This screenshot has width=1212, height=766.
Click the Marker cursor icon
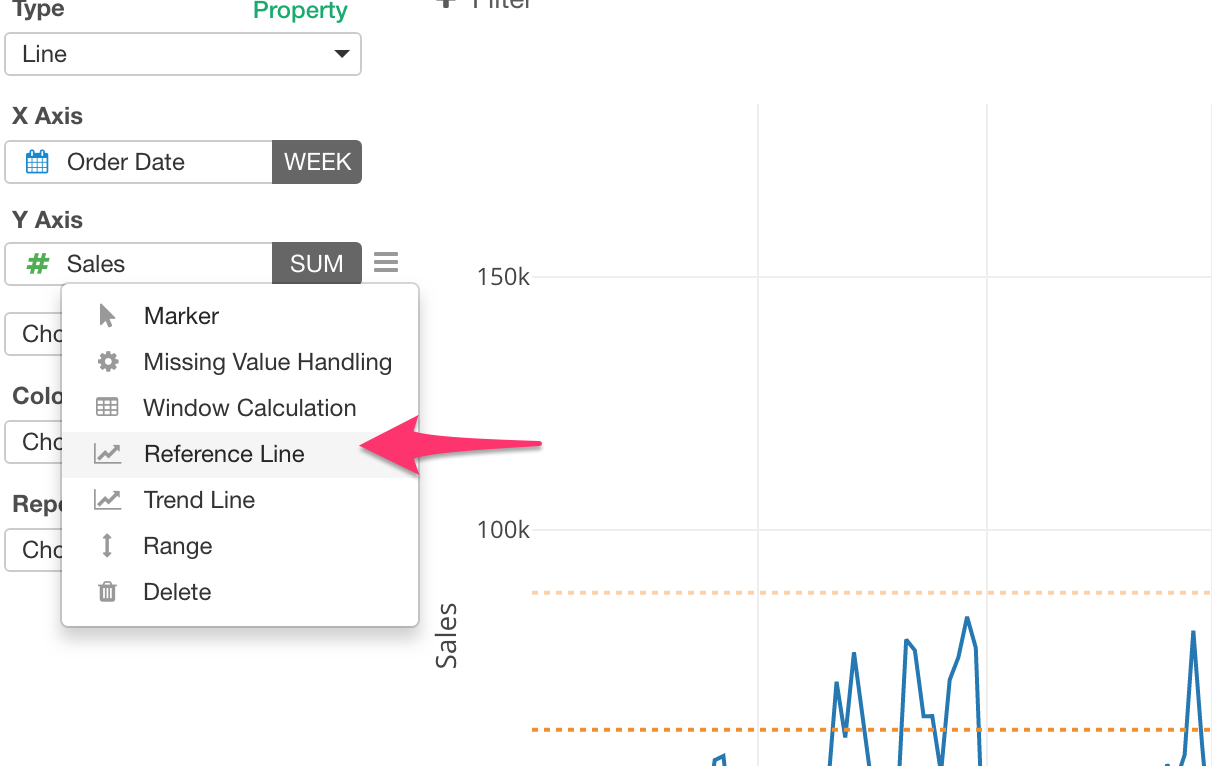point(107,316)
